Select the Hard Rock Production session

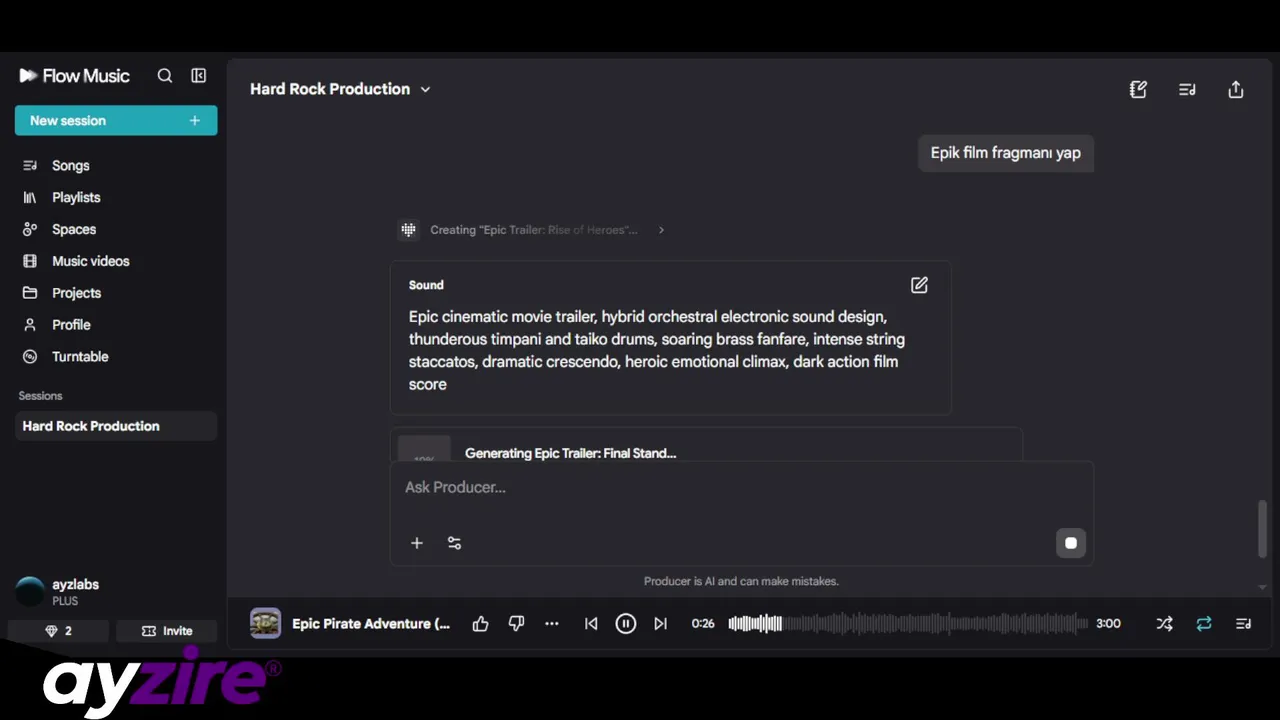tap(116, 426)
